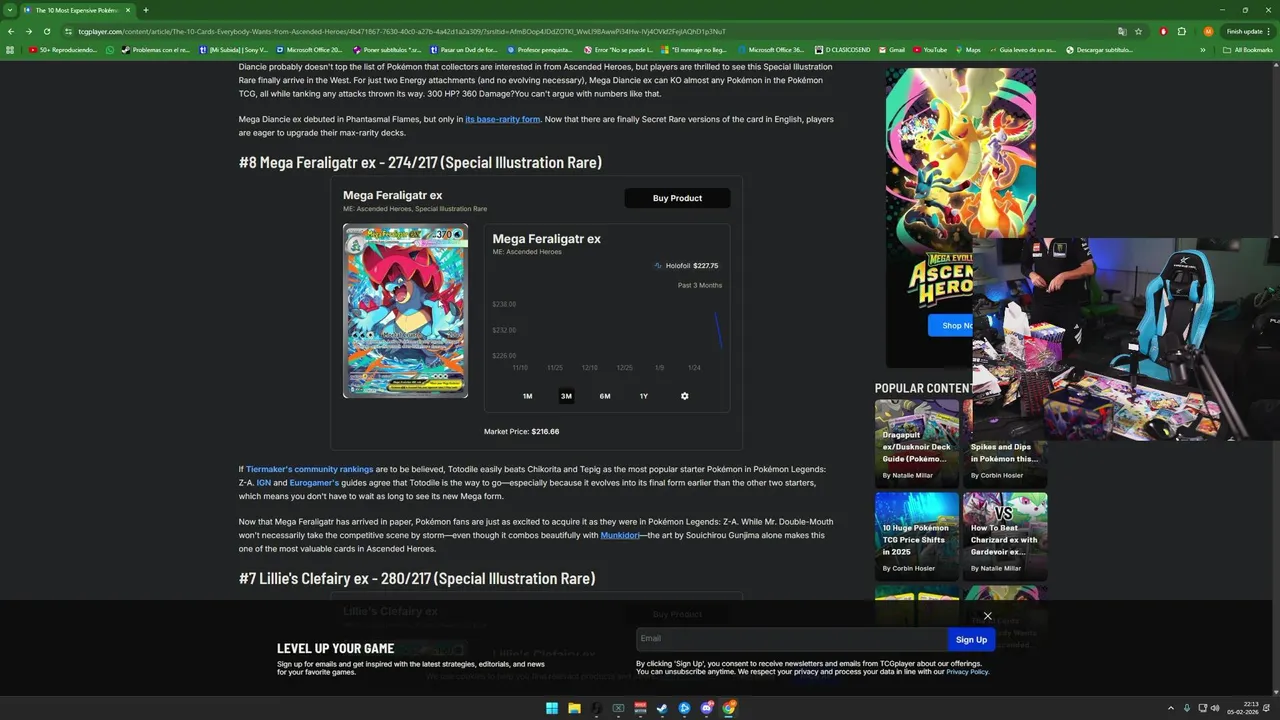This screenshot has height=720, width=1280.
Task: Show hidden system tray icons
Action: tap(1171, 708)
